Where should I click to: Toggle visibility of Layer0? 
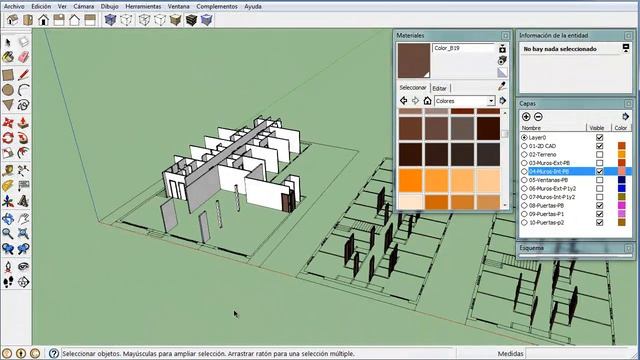599,138
